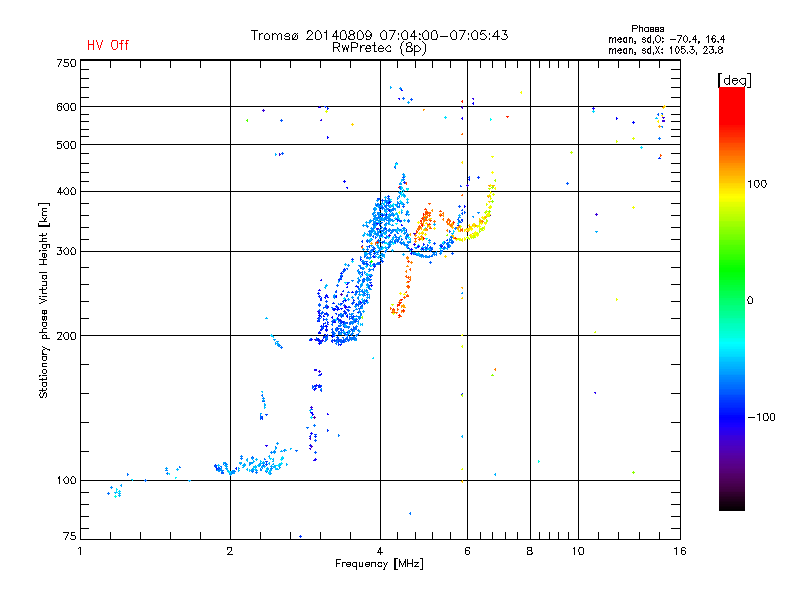Click the red 'HV Off' label
The width and height of the screenshot is (800, 600).
(108, 45)
